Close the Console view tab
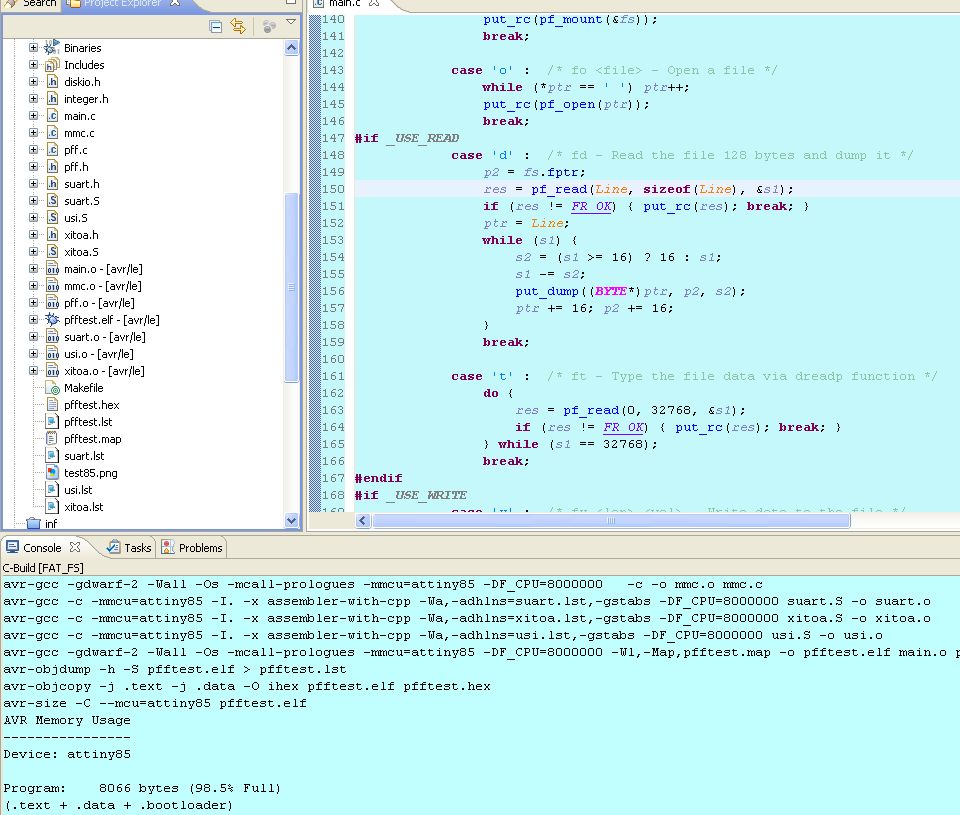This screenshot has width=960, height=815. (x=75, y=546)
